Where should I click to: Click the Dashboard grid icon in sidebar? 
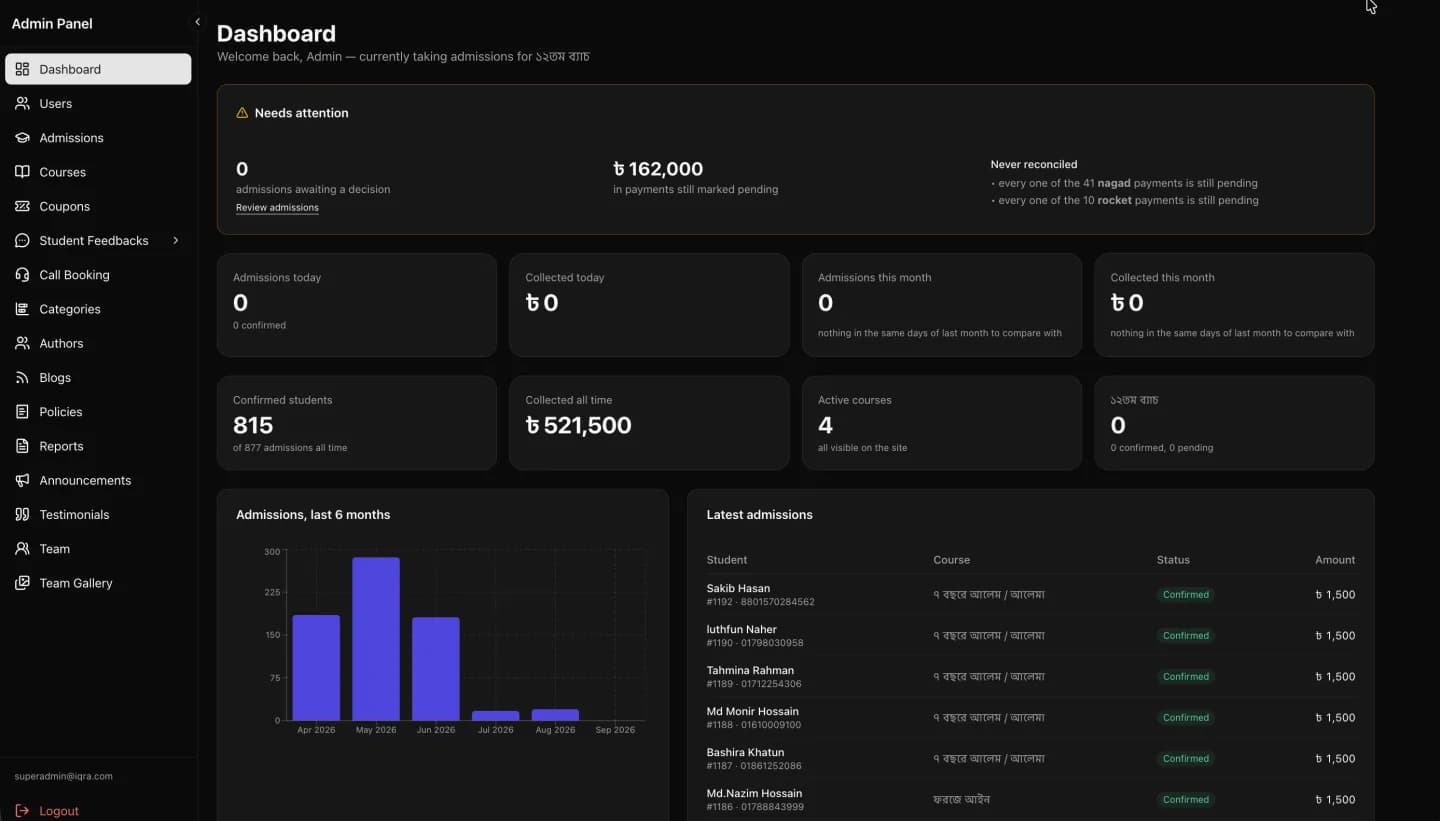(x=22, y=69)
